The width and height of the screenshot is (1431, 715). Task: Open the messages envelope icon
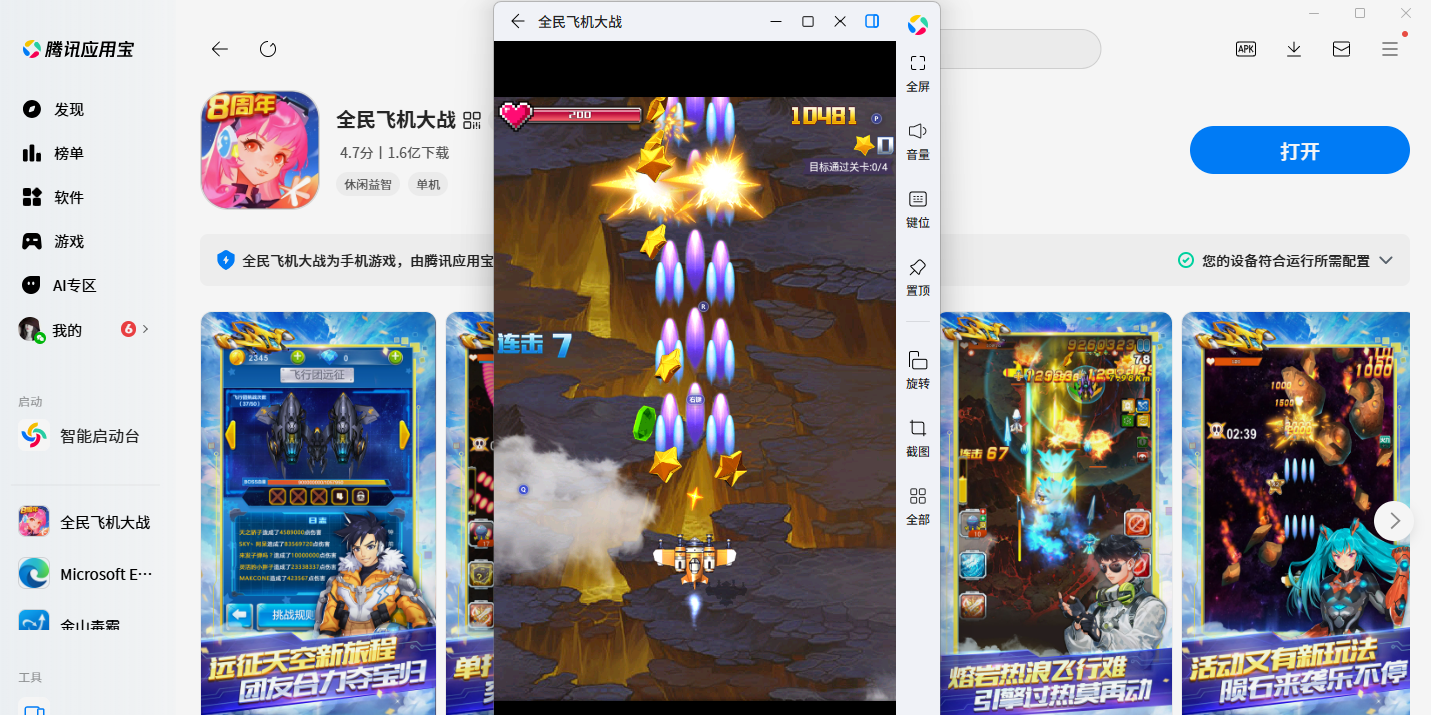1342,49
